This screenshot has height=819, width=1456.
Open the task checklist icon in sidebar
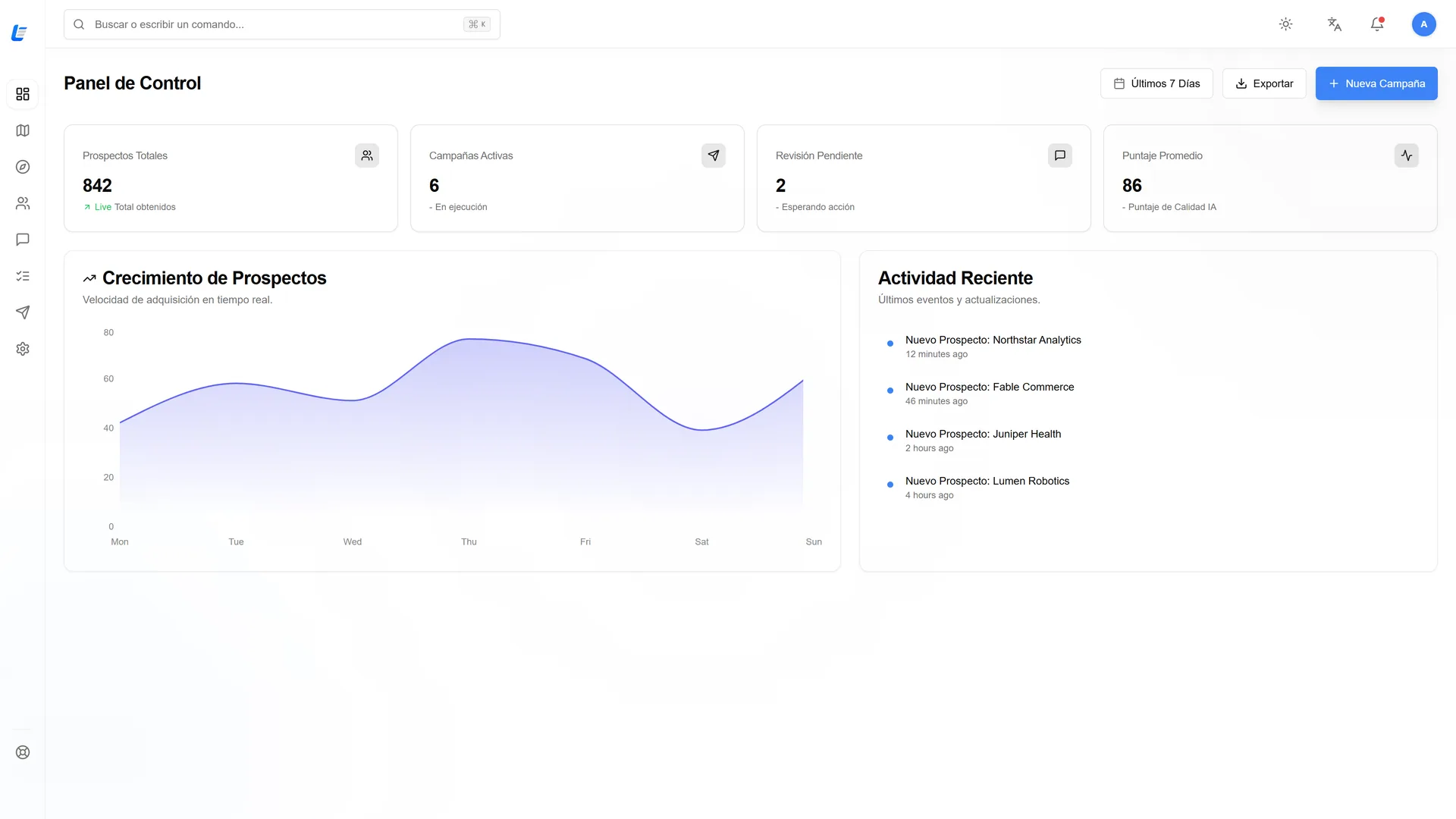(23, 276)
